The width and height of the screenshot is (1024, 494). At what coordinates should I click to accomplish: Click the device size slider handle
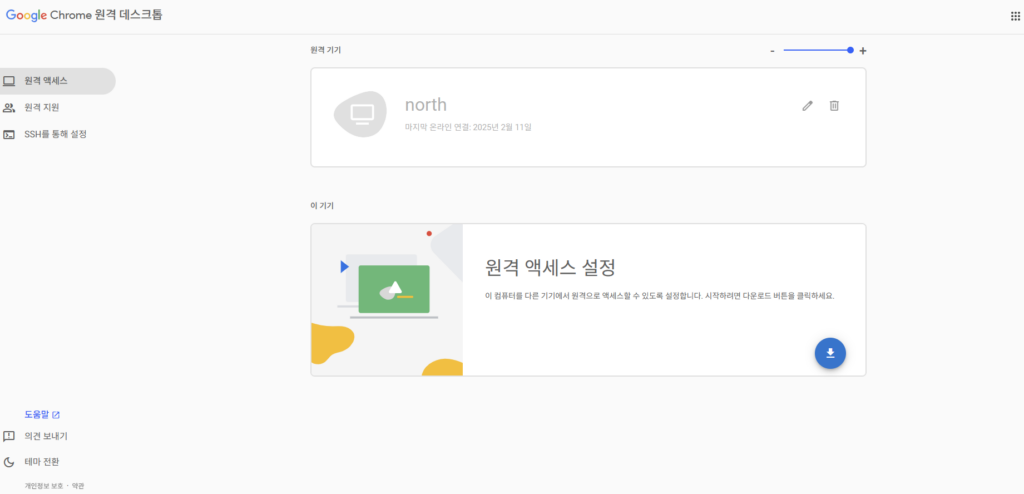tap(850, 50)
